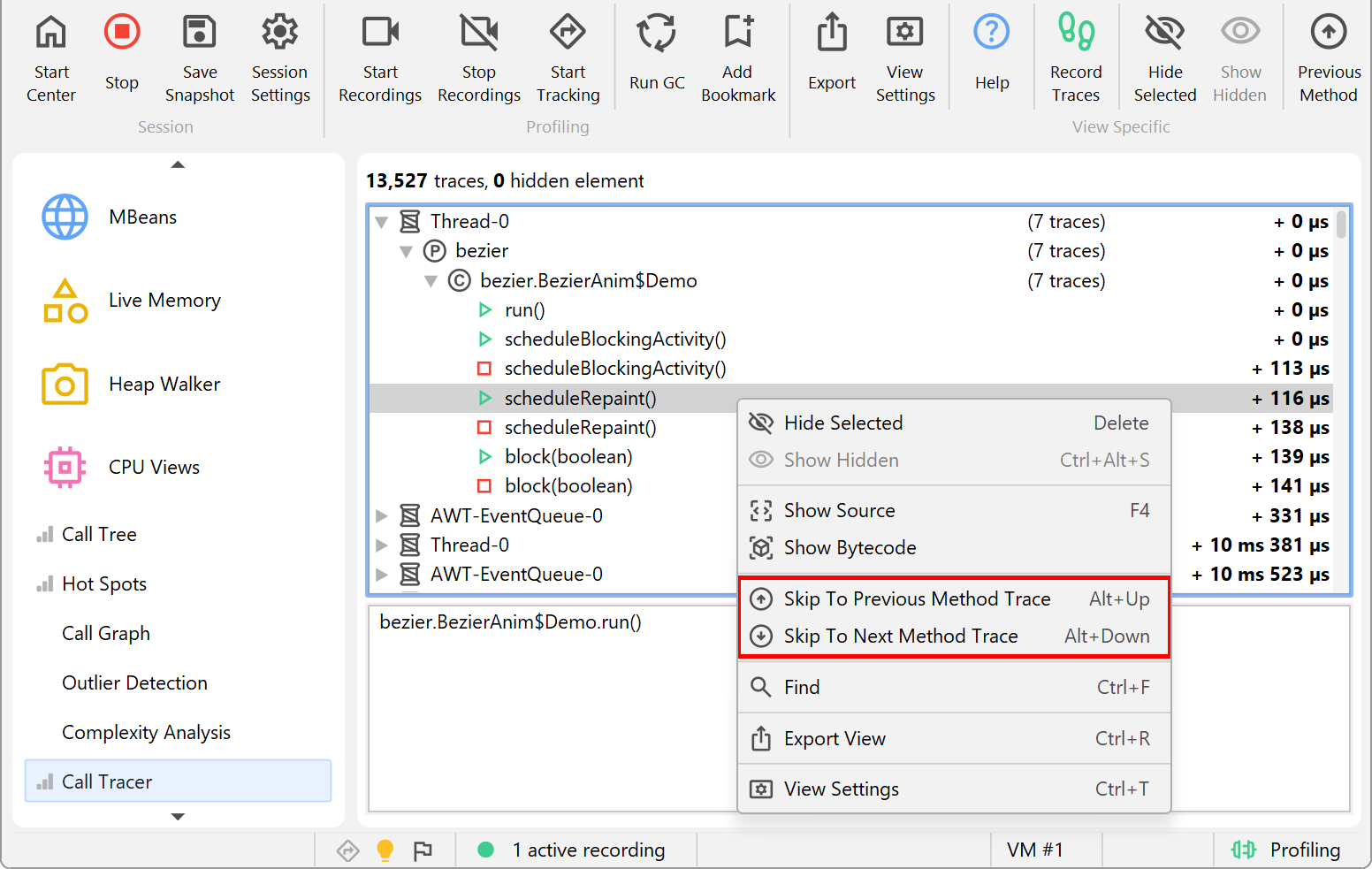The width and height of the screenshot is (1372, 869).
Task: Open the Hot Spots view
Action: pos(104,584)
